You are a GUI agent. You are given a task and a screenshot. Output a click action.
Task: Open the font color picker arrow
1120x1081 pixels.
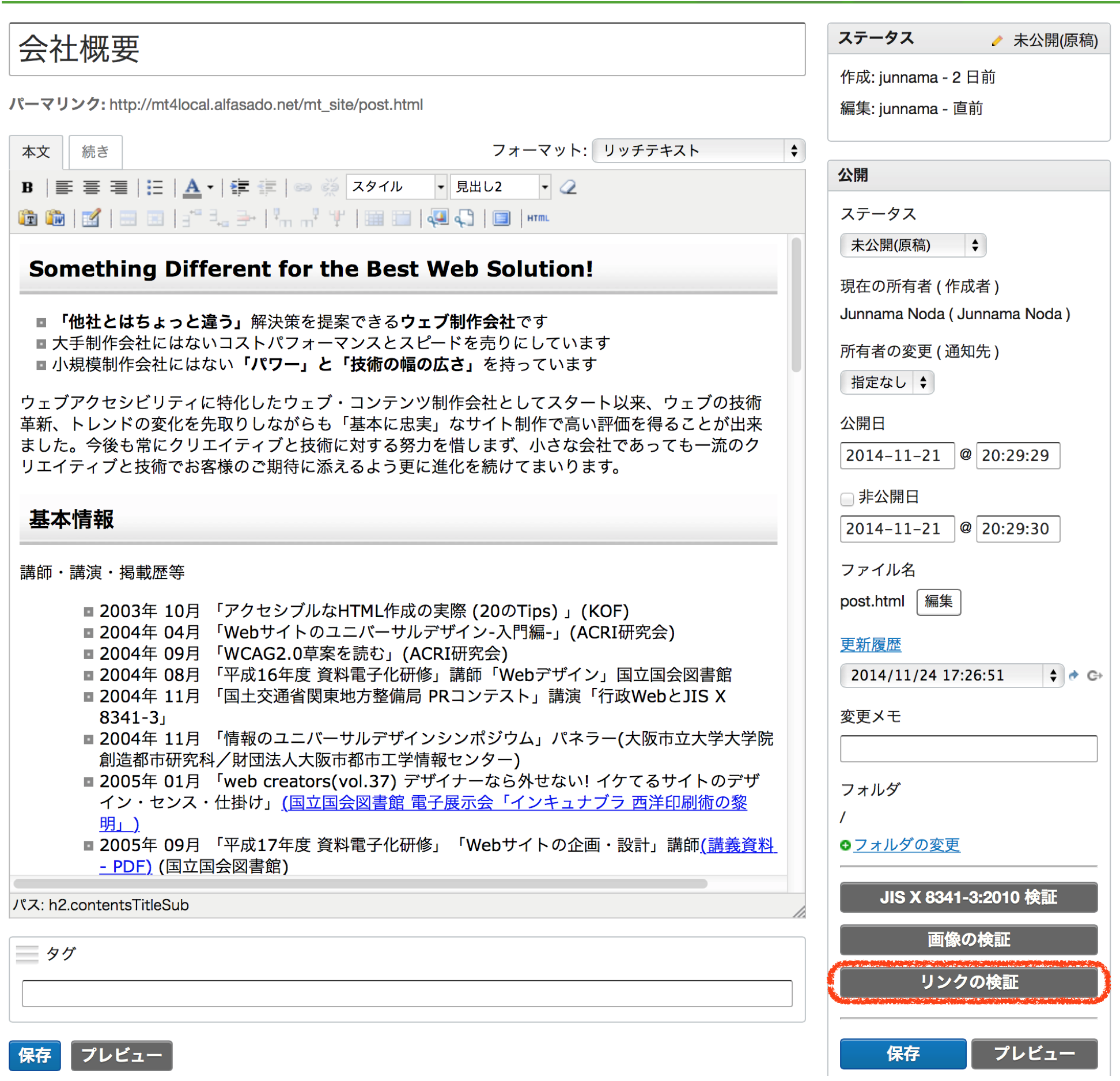coord(210,187)
